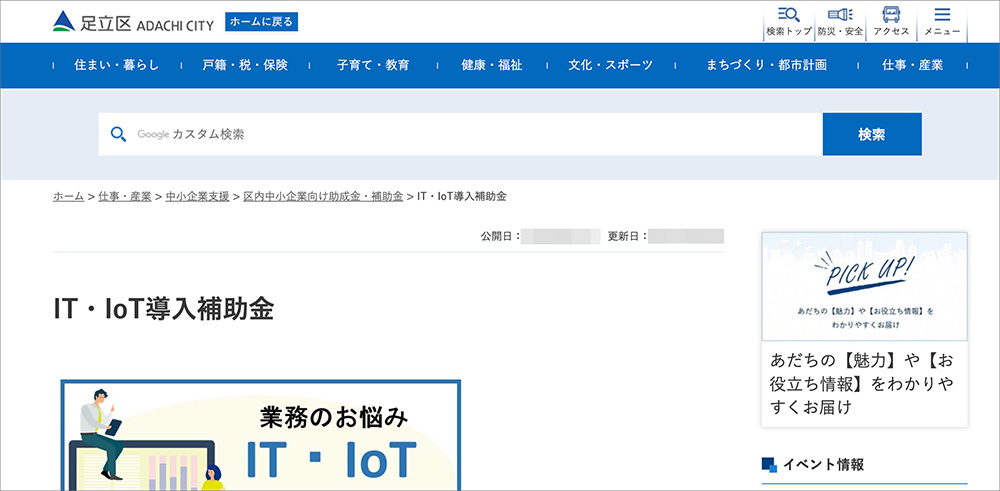Click blue squares icon beside イベント情報
This screenshot has width=1000, height=491.
coord(770,465)
